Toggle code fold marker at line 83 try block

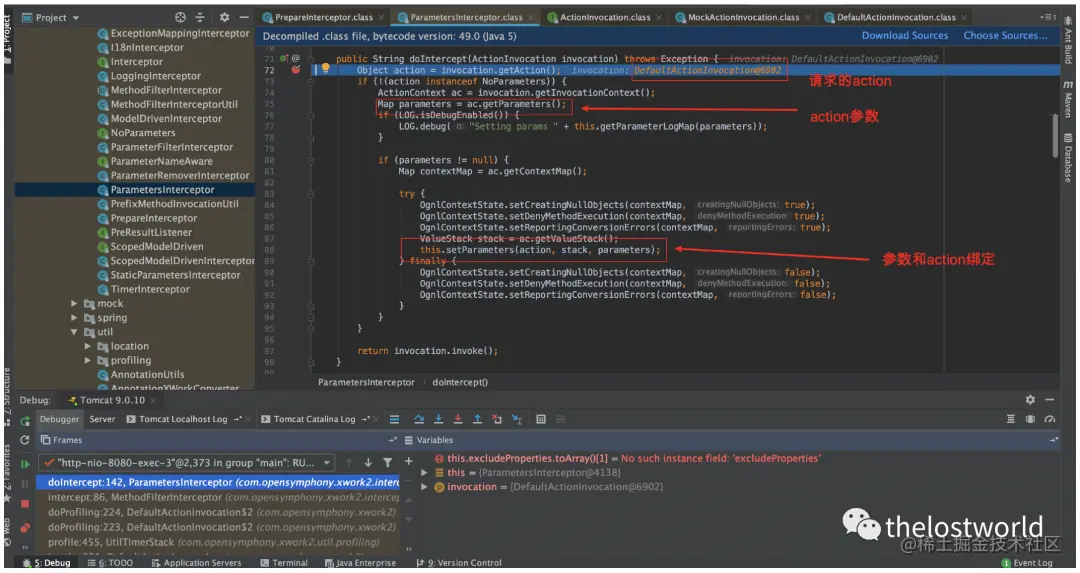311,194
